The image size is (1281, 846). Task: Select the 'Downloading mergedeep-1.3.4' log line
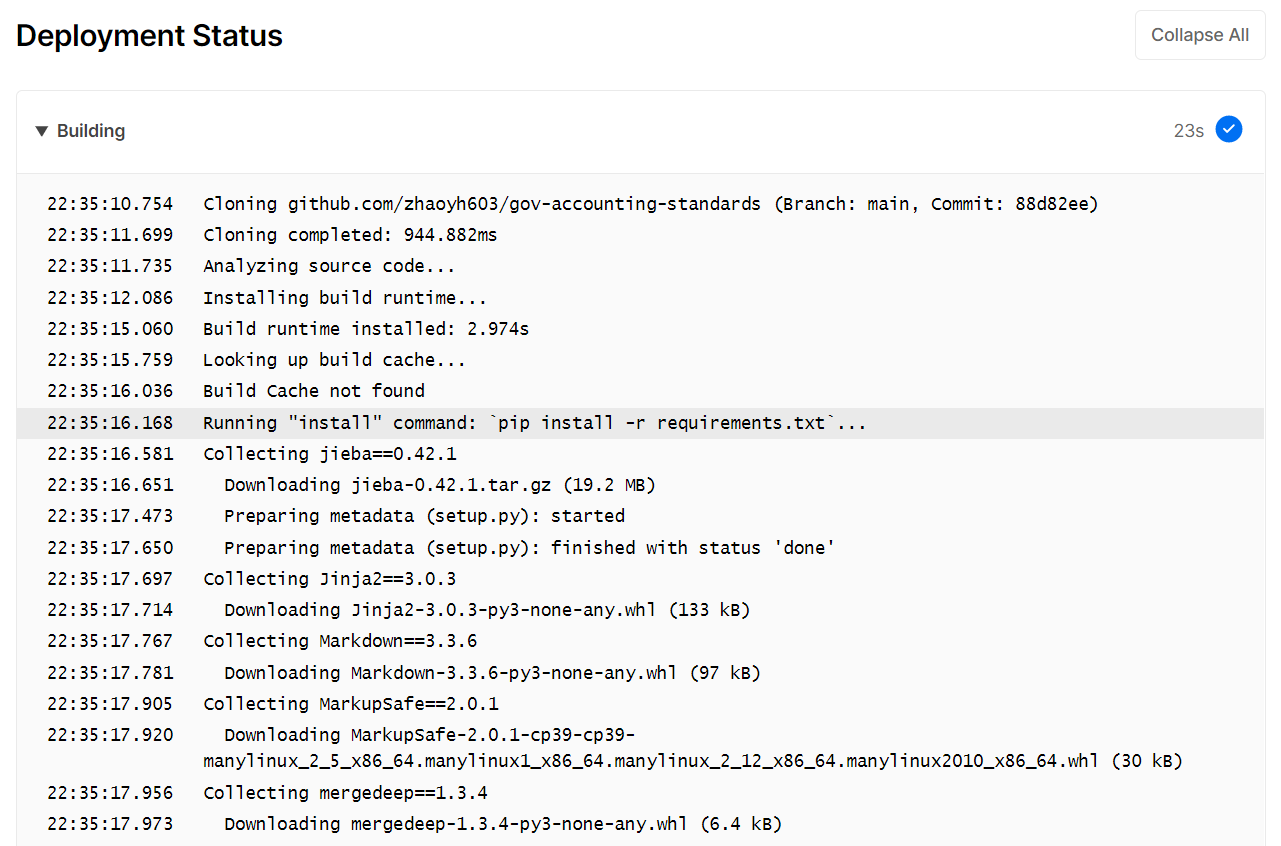click(502, 824)
